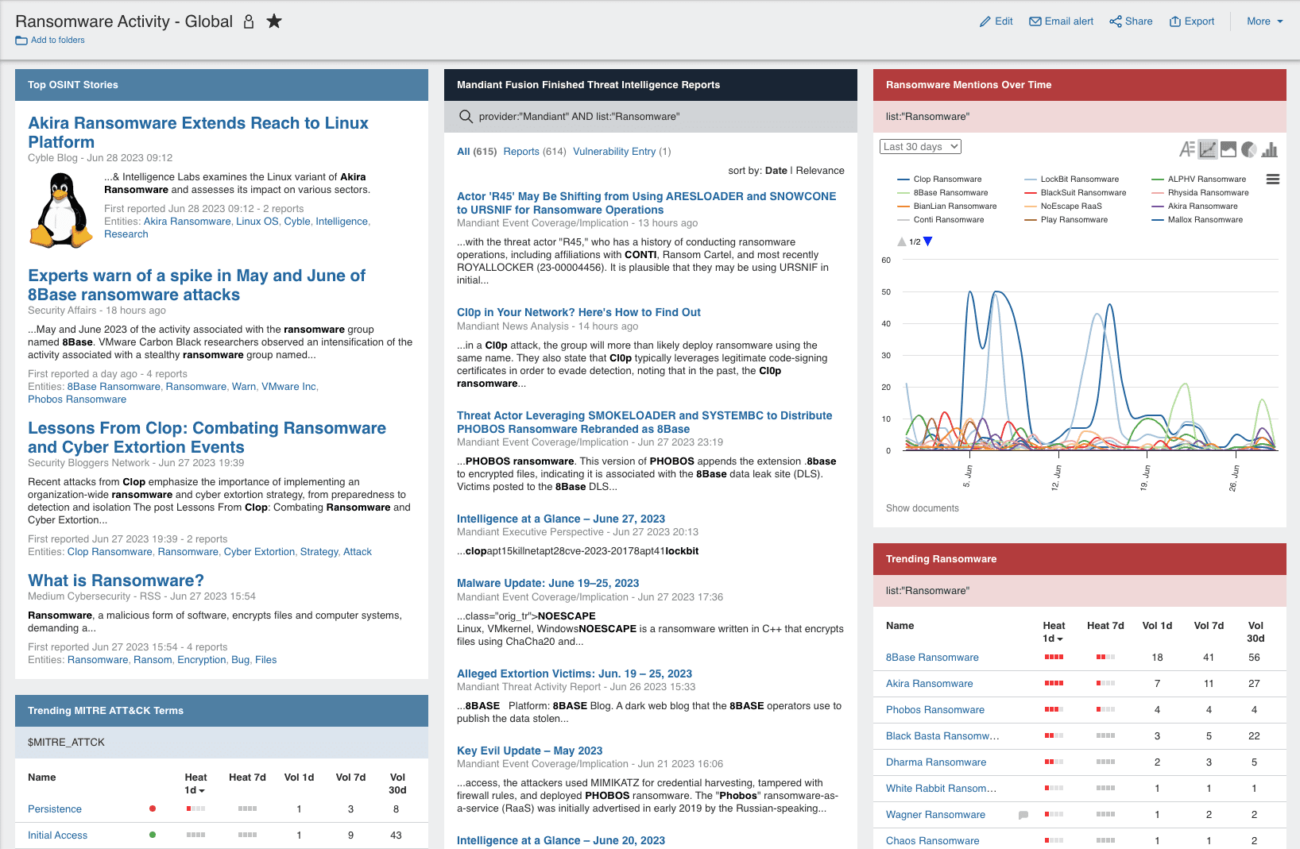
Task: Toggle Play Ransomware series in chart legend
Action: [x=1067, y=219]
